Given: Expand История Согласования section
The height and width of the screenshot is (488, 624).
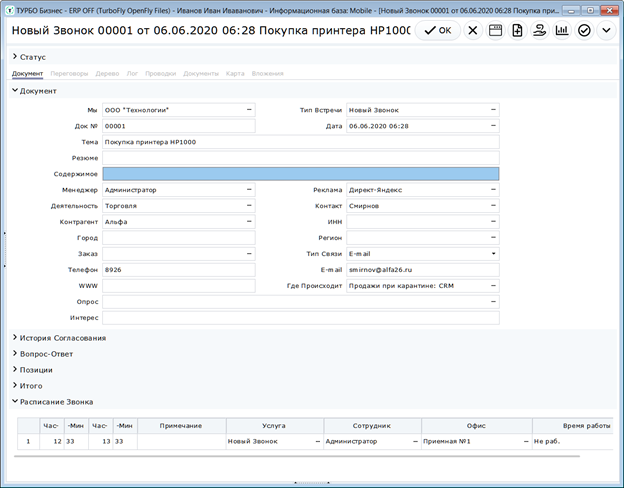Looking at the screenshot, I should (x=15, y=338).
